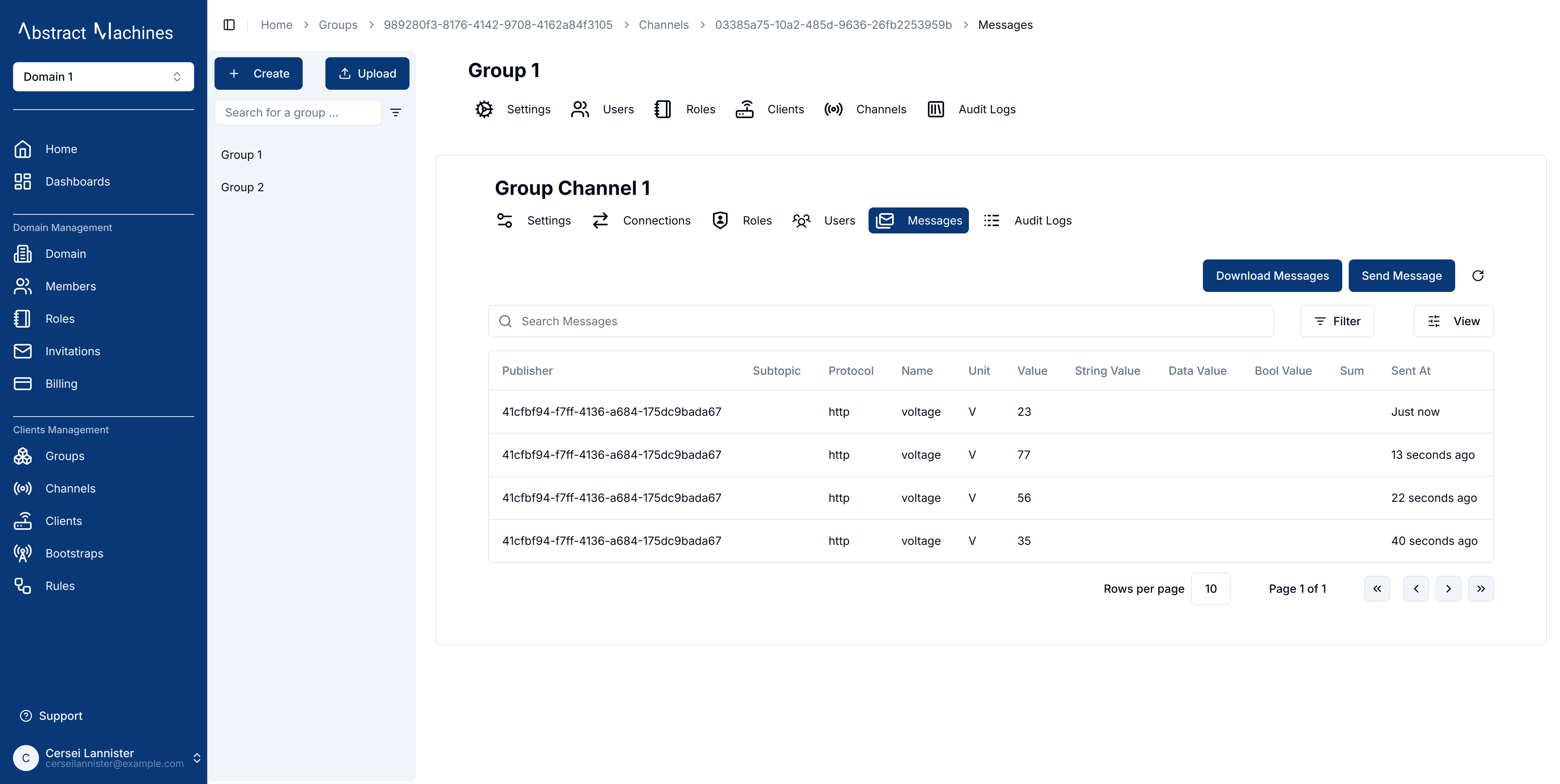
Task: Click group ID 989280f3 breadcrumb
Action: (498, 25)
